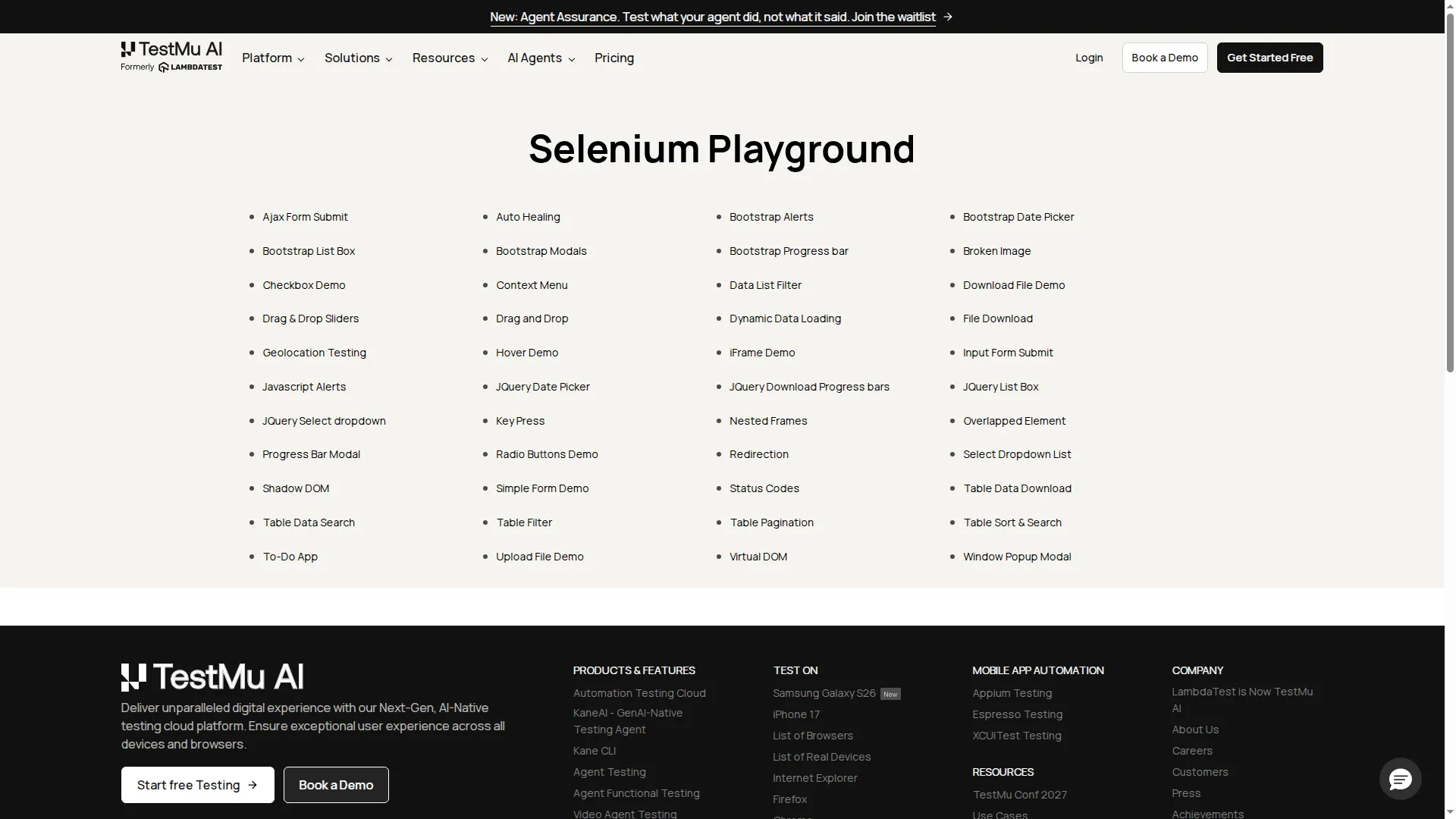The height and width of the screenshot is (819, 1456).
Task: Open the Key Press demo
Action: click(520, 421)
